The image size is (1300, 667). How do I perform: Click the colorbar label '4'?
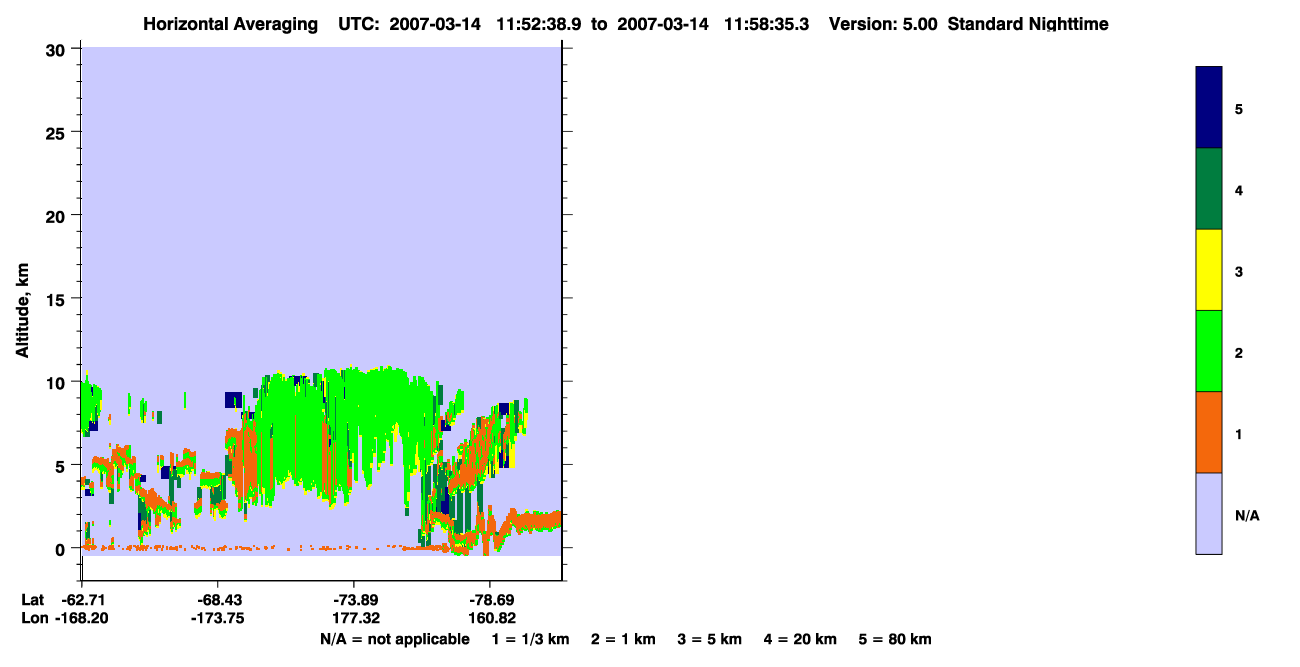(1239, 190)
